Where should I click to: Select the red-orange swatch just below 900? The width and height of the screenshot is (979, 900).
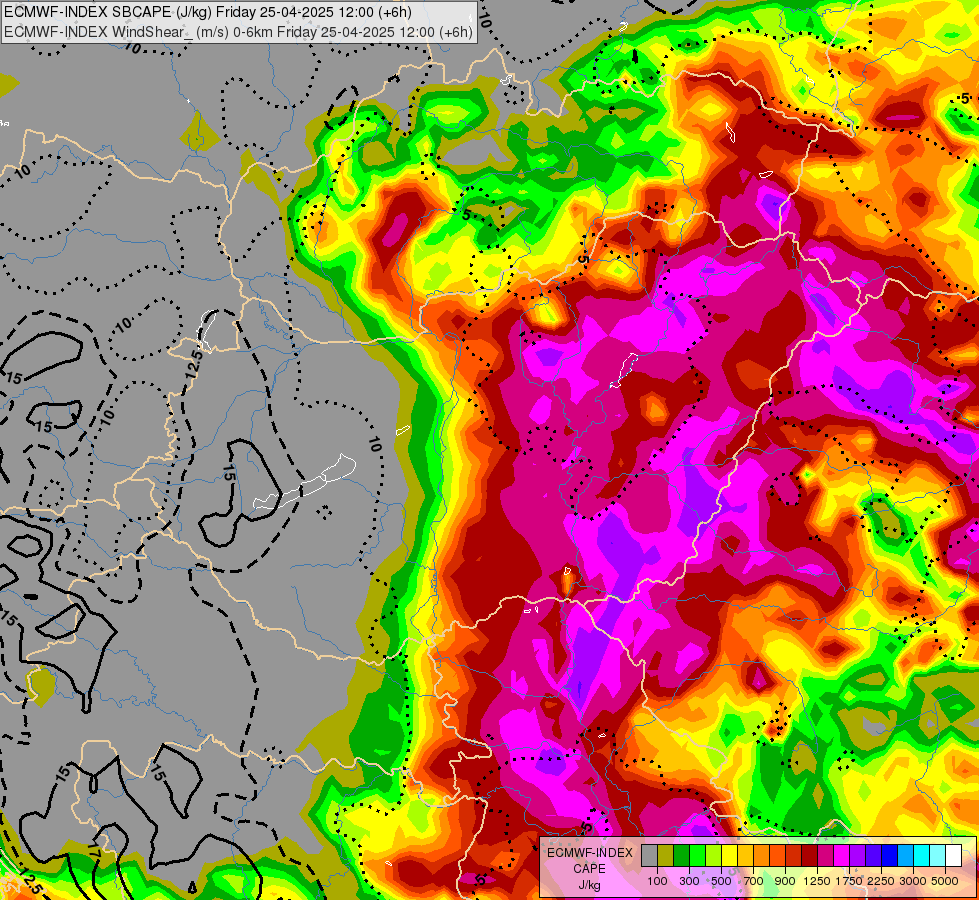tap(778, 855)
